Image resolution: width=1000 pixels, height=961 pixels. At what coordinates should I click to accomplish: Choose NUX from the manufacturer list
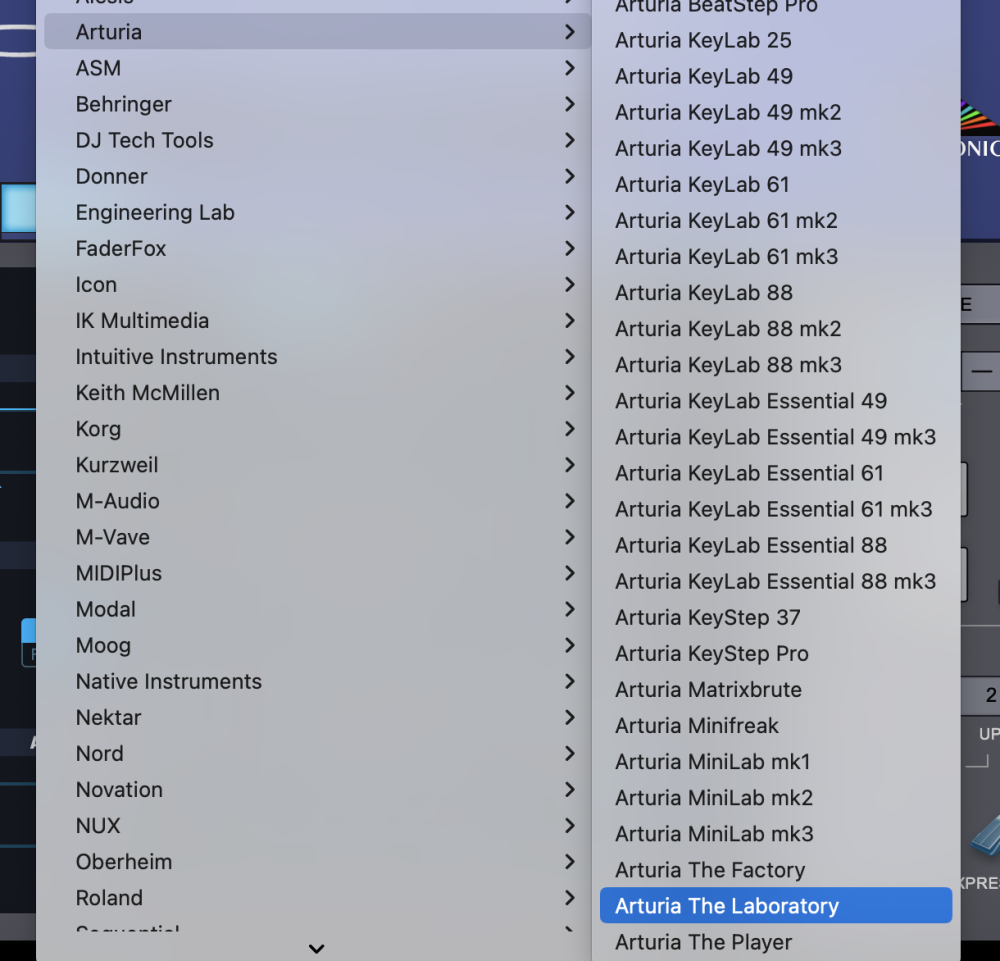click(x=317, y=826)
